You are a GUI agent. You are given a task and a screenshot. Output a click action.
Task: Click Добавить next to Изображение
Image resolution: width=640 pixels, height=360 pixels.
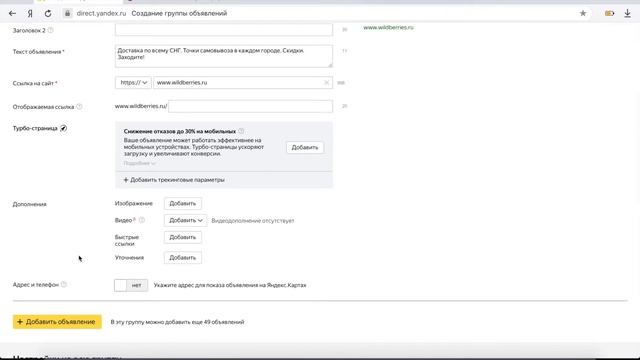pos(182,203)
